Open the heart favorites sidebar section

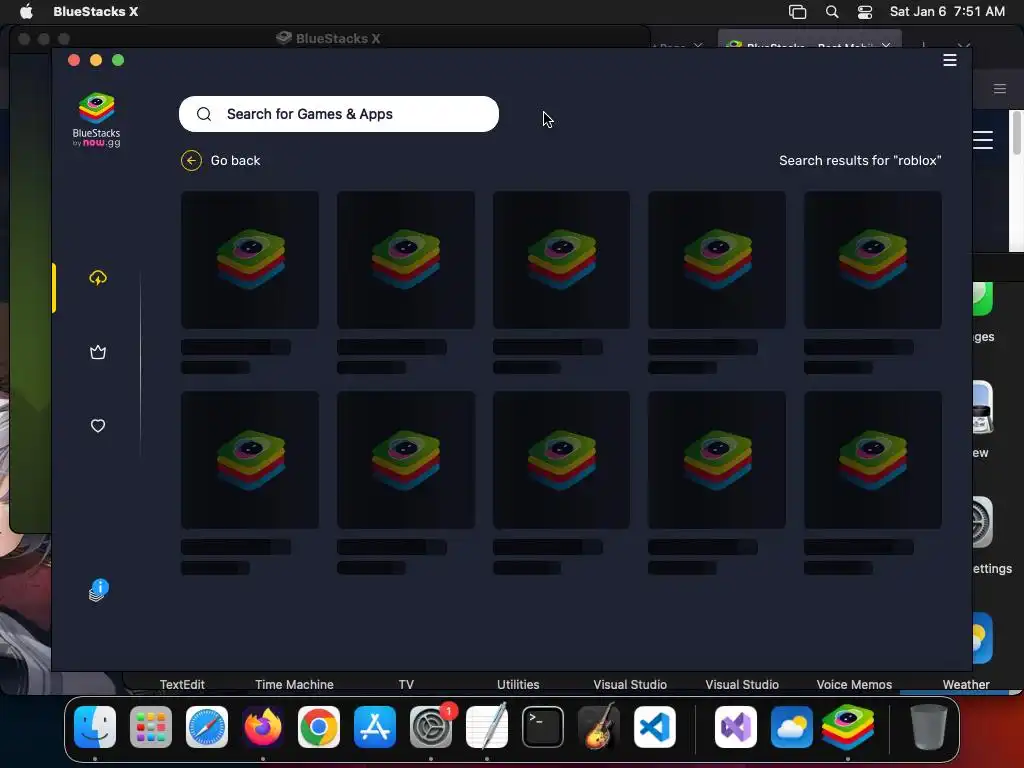(98, 426)
